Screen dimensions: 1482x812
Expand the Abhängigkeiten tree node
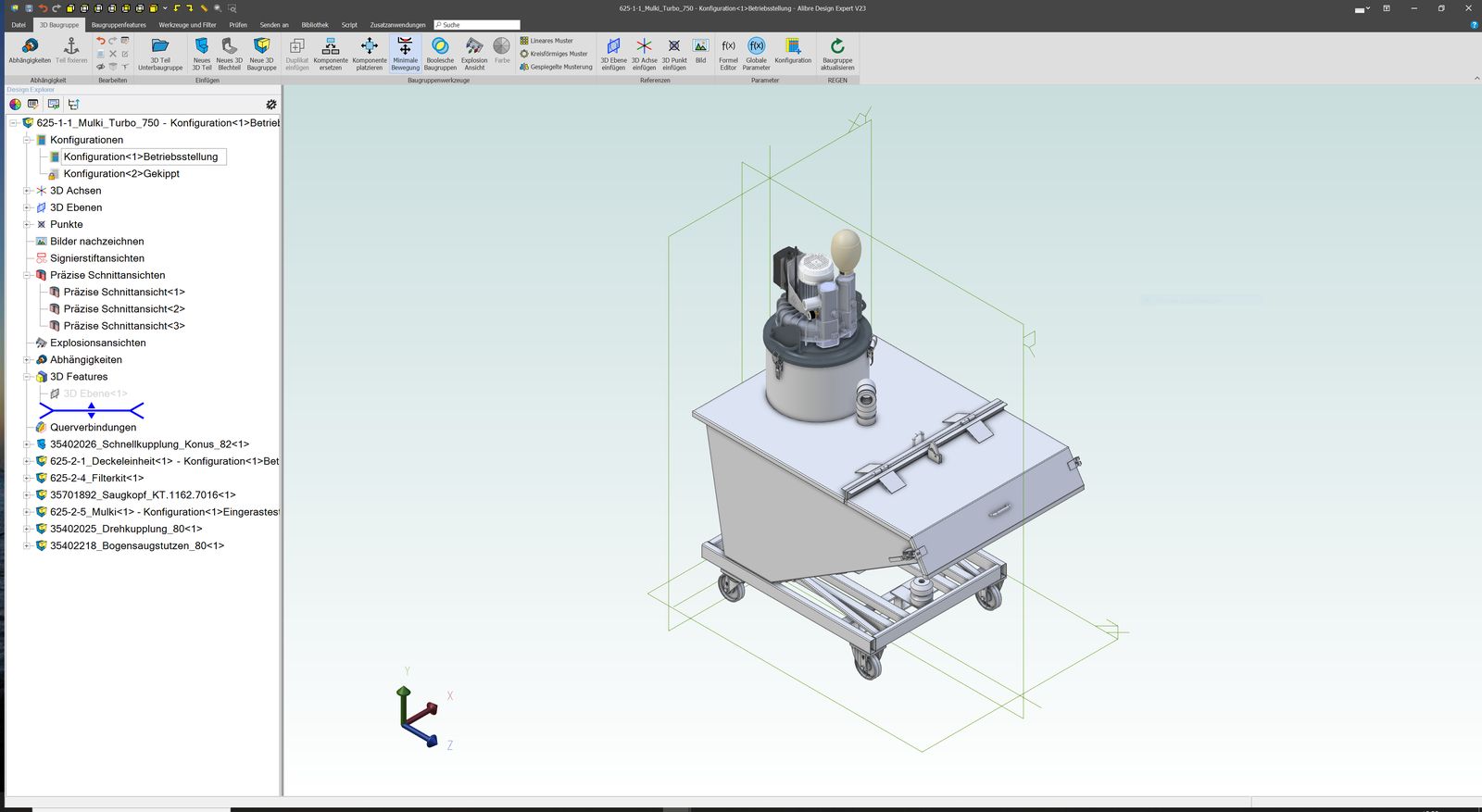(27, 359)
